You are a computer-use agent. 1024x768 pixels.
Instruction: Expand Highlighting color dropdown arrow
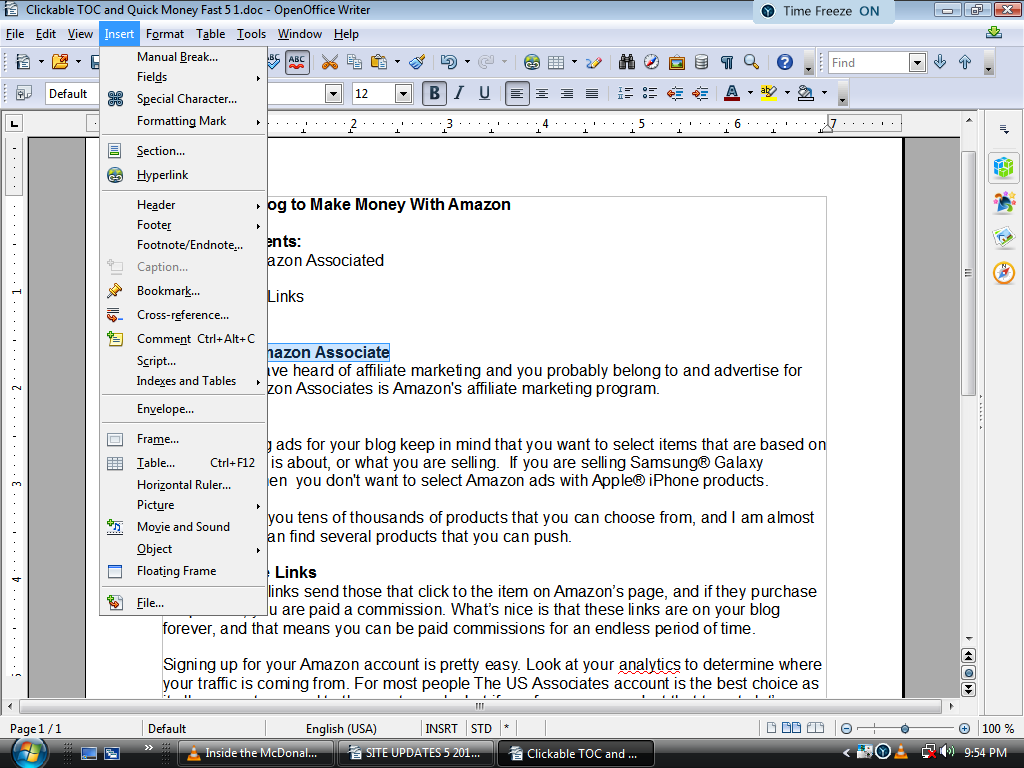point(787,93)
